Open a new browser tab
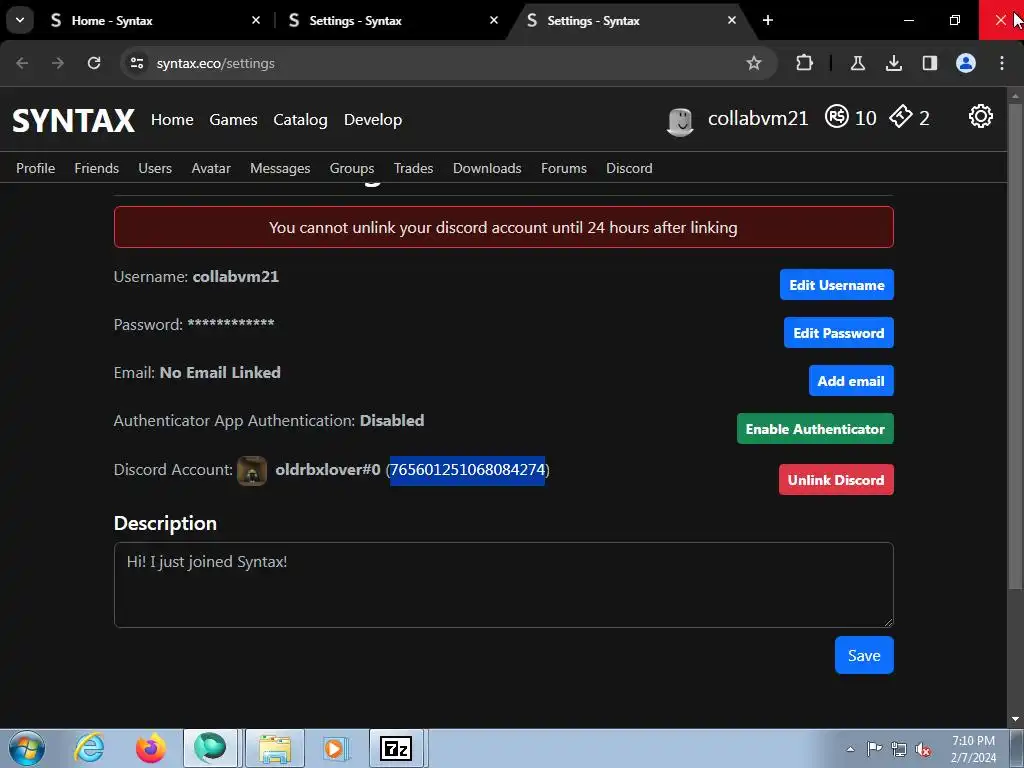This screenshot has width=1024, height=768. pyautogui.click(x=768, y=21)
